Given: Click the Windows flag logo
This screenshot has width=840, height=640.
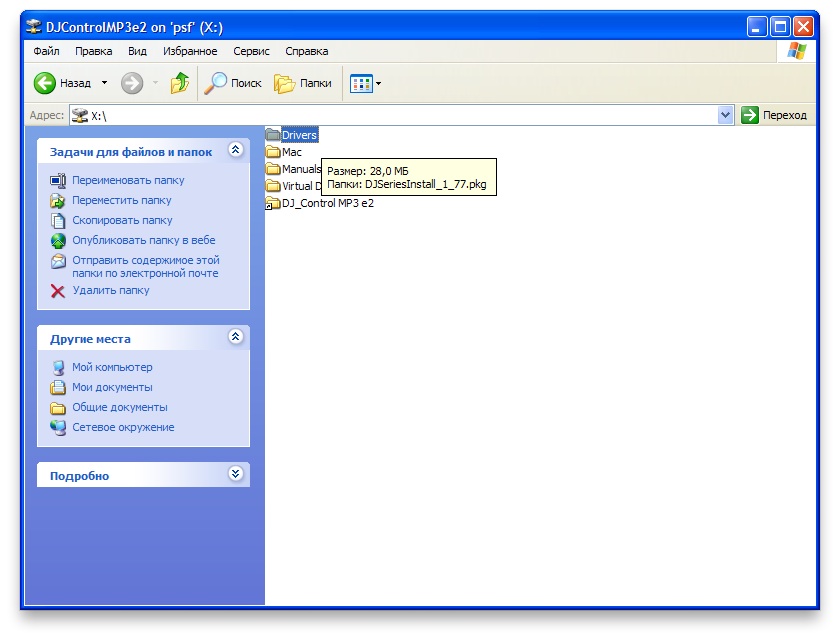Looking at the screenshot, I should pos(797,51).
